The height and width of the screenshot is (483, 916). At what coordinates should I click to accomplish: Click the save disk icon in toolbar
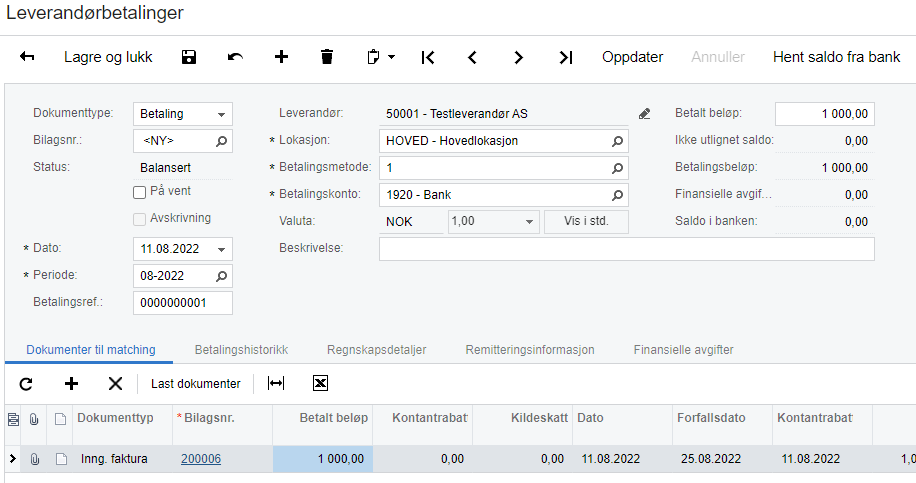[189, 57]
